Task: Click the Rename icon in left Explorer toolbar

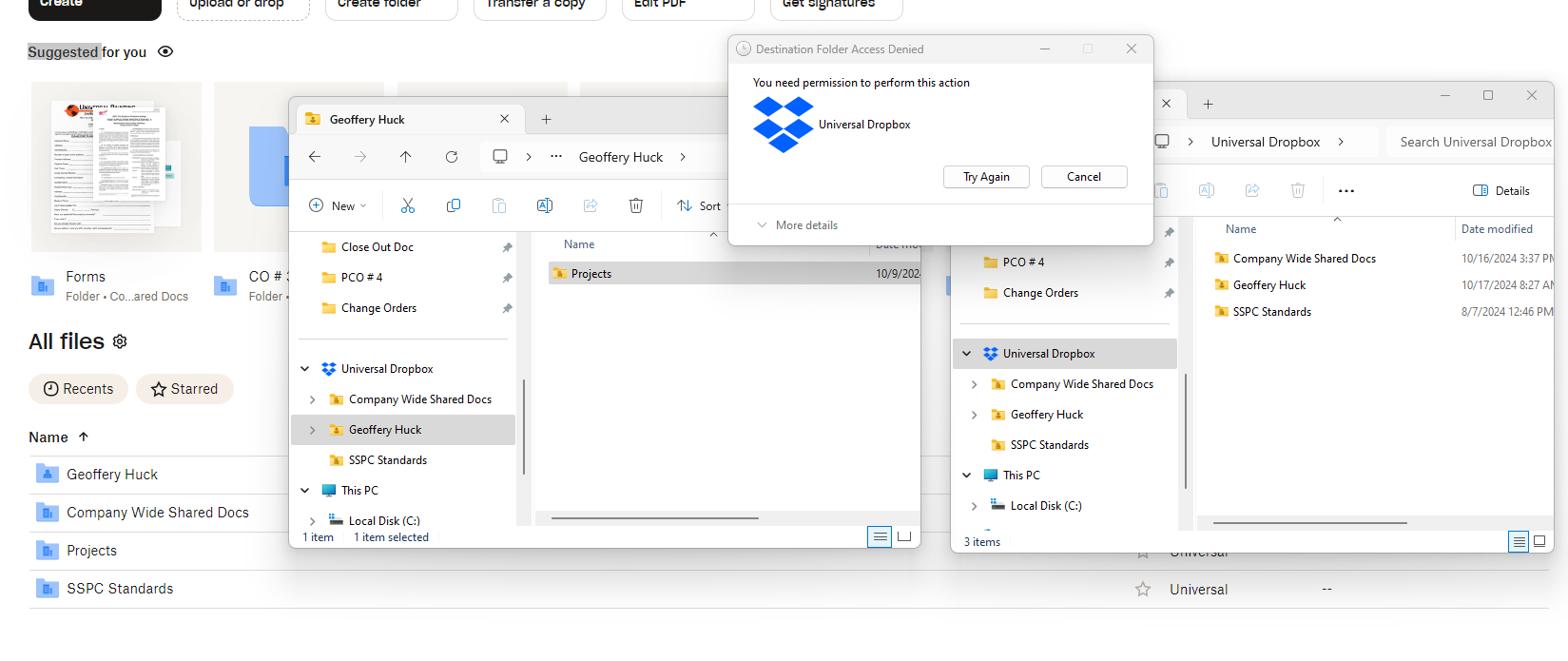Action: coord(545,205)
